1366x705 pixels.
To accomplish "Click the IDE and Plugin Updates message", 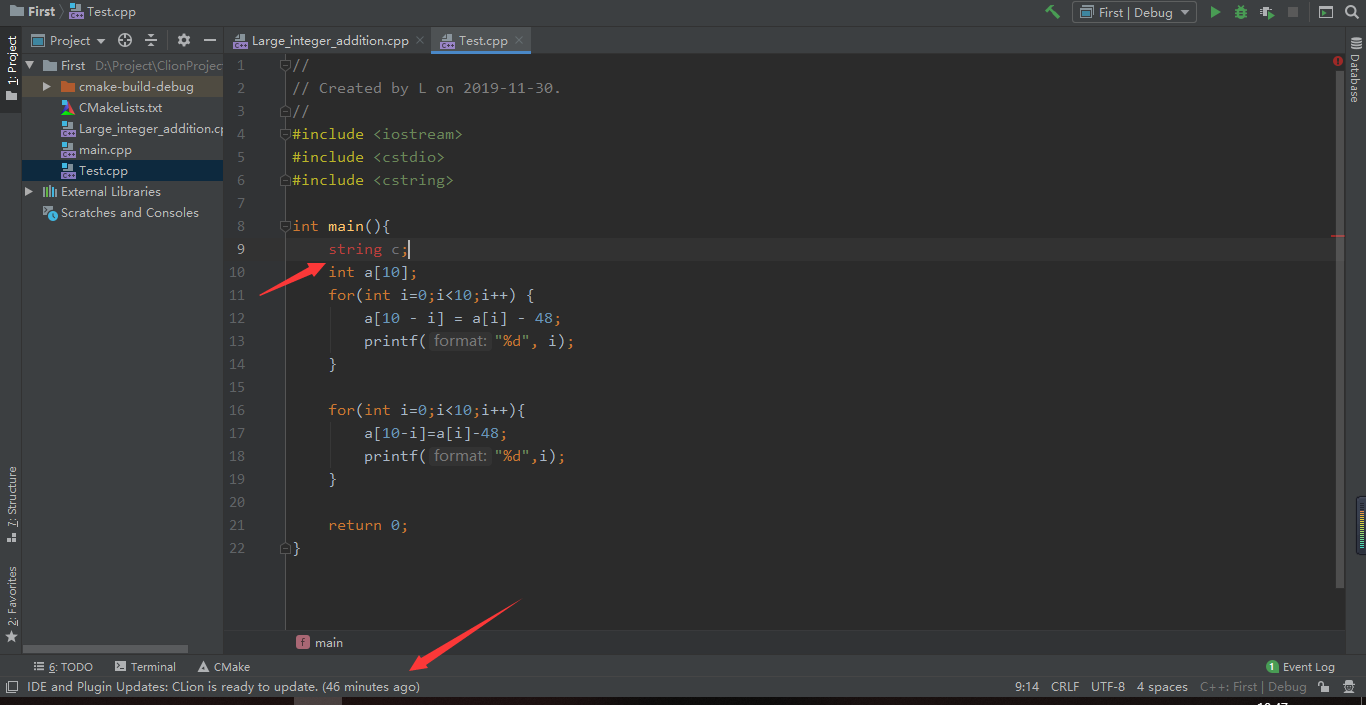I will [x=223, y=687].
